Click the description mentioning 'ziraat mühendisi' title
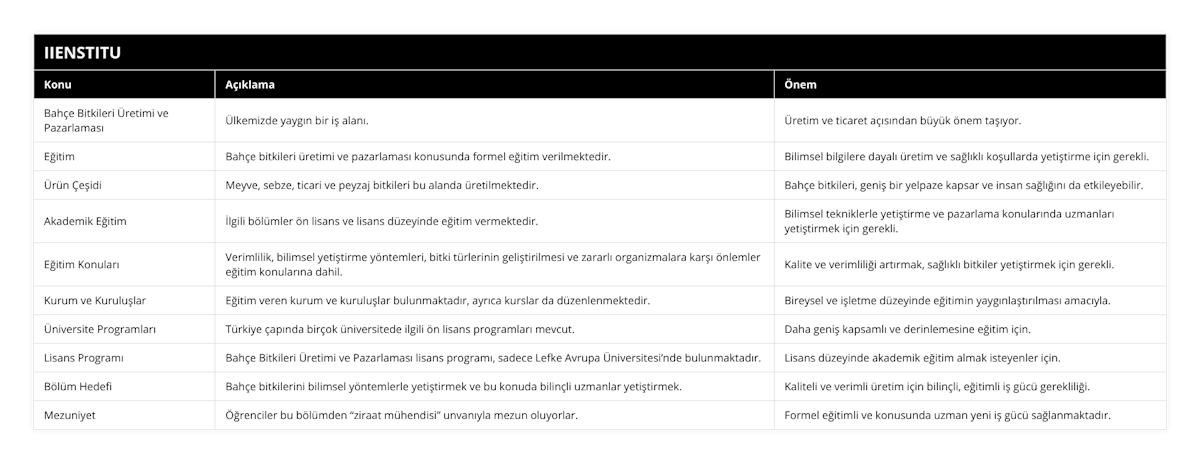Viewport: 1200px width, 463px height. pyautogui.click(x=402, y=415)
